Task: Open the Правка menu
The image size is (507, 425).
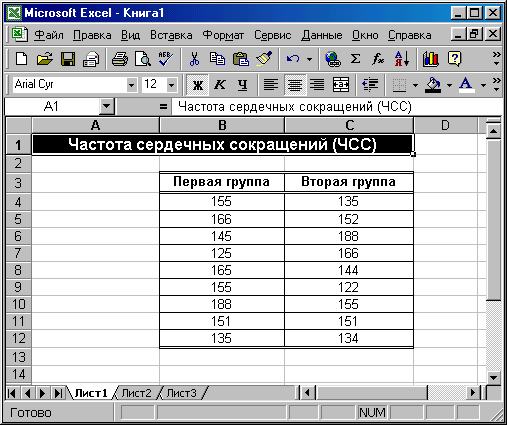Action: (92, 35)
